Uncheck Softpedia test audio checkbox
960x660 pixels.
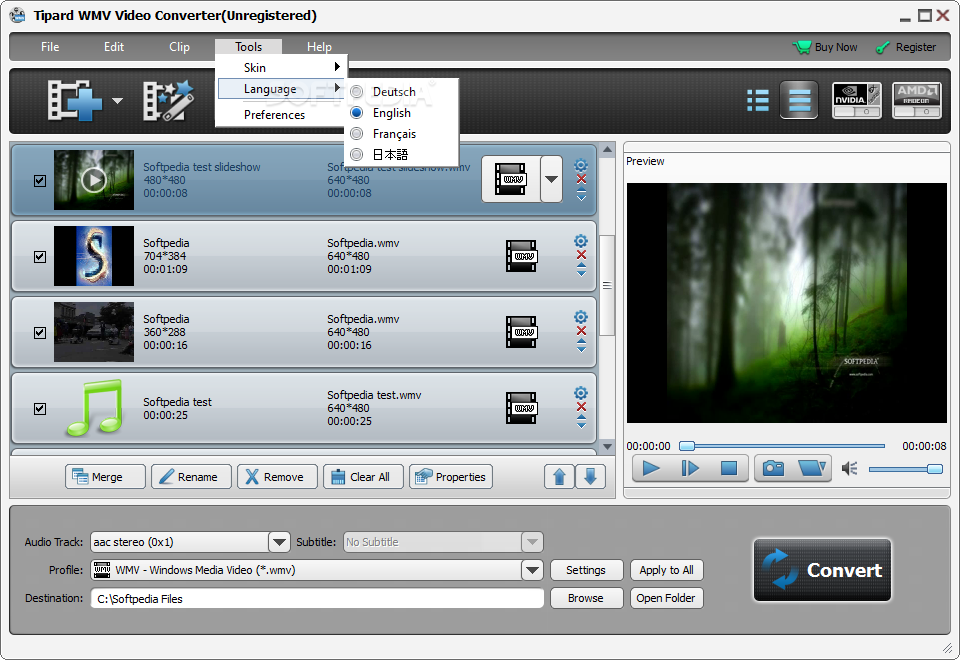tap(40, 408)
